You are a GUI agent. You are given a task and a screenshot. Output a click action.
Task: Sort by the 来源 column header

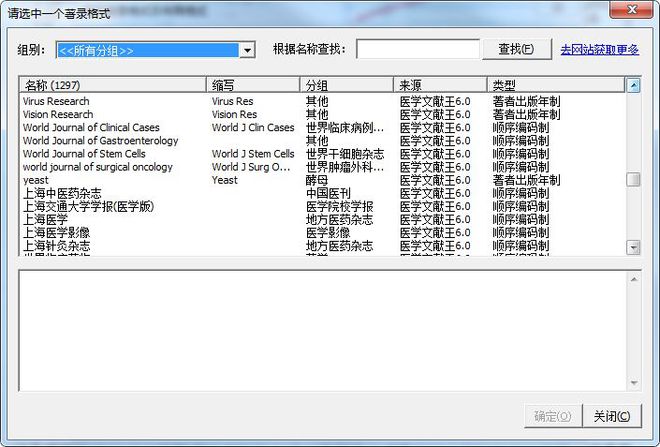(440, 85)
